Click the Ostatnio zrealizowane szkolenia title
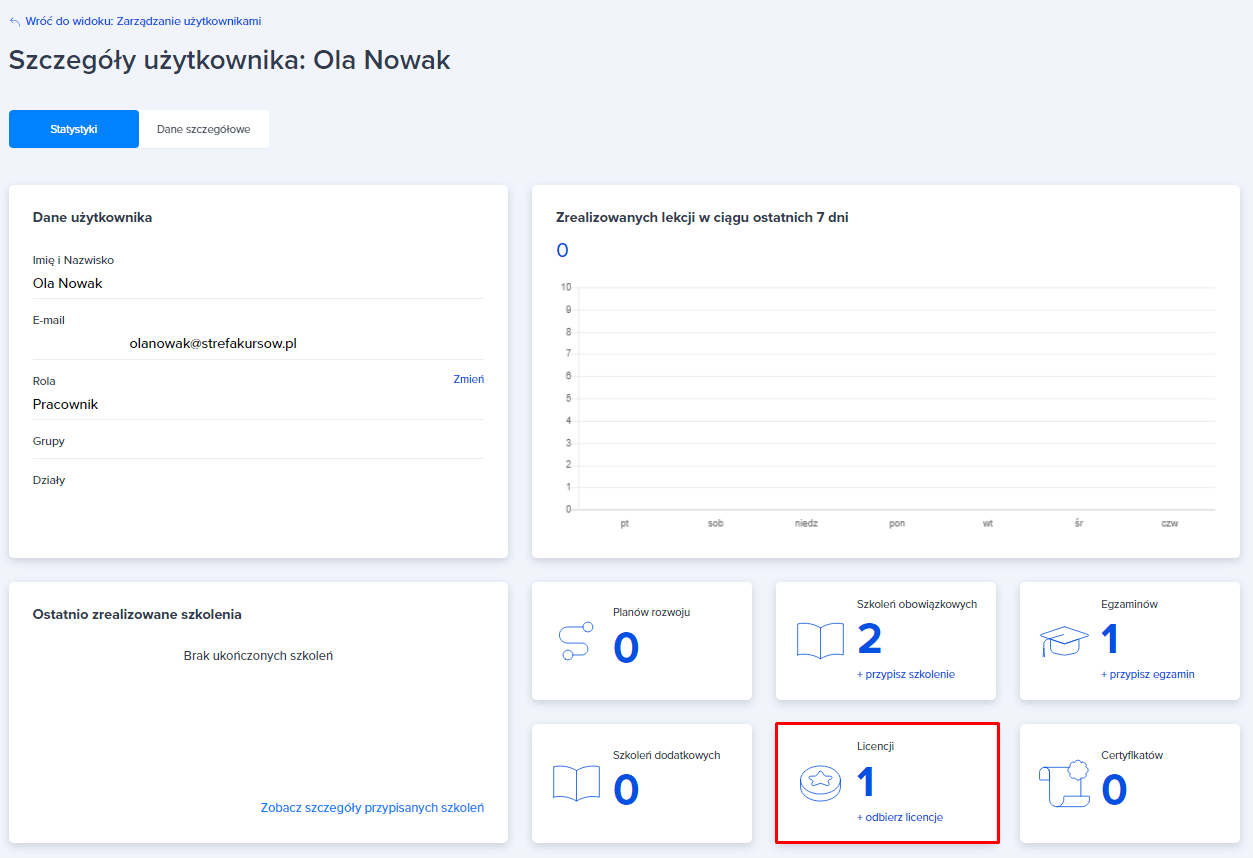Screen dimensions: 1253x858 pos(137,614)
